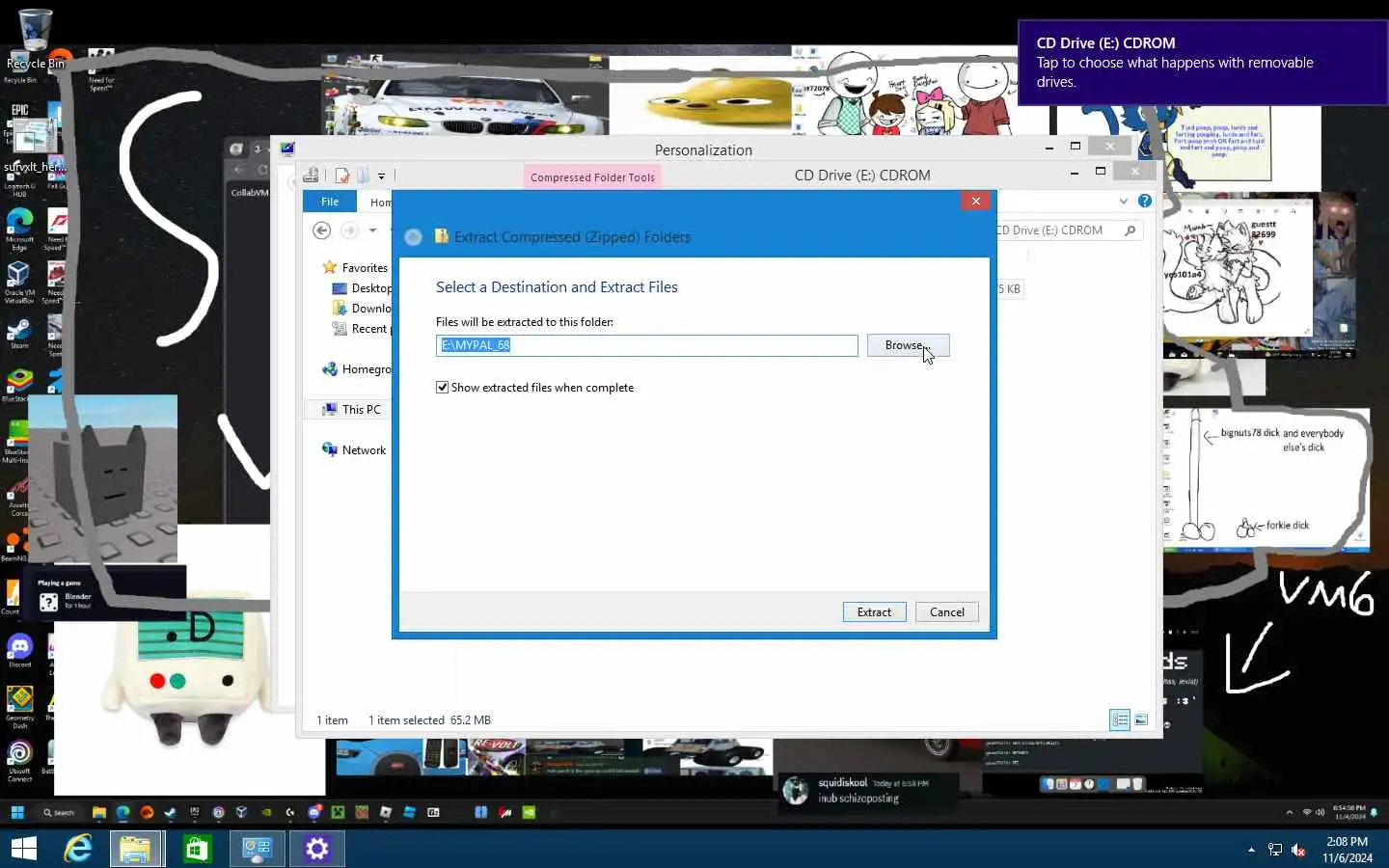Open the Customize Quick Access Toolbar dropdown
1389x868 pixels.
coord(381,176)
